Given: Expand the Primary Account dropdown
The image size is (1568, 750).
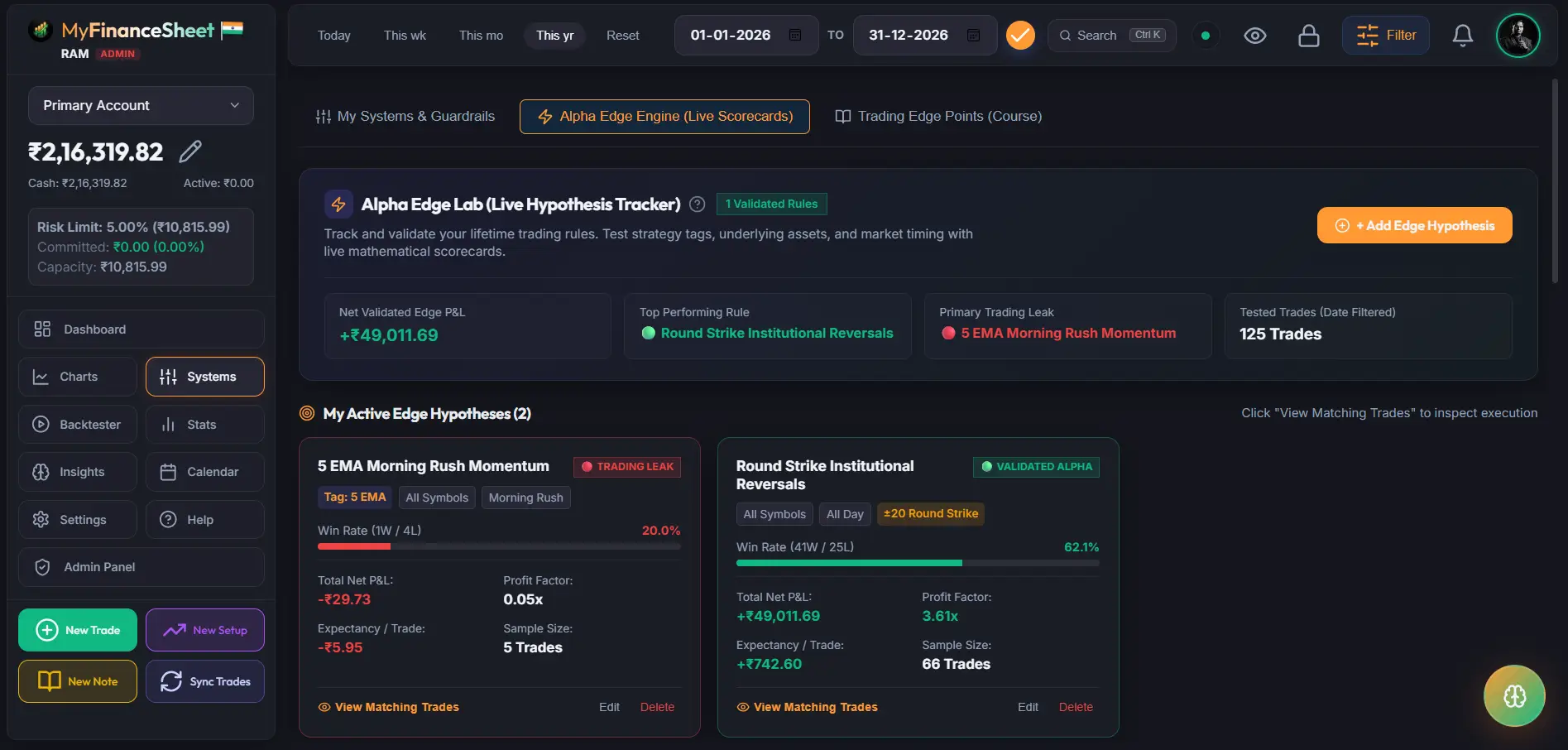Looking at the screenshot, I should pos(141,105).
